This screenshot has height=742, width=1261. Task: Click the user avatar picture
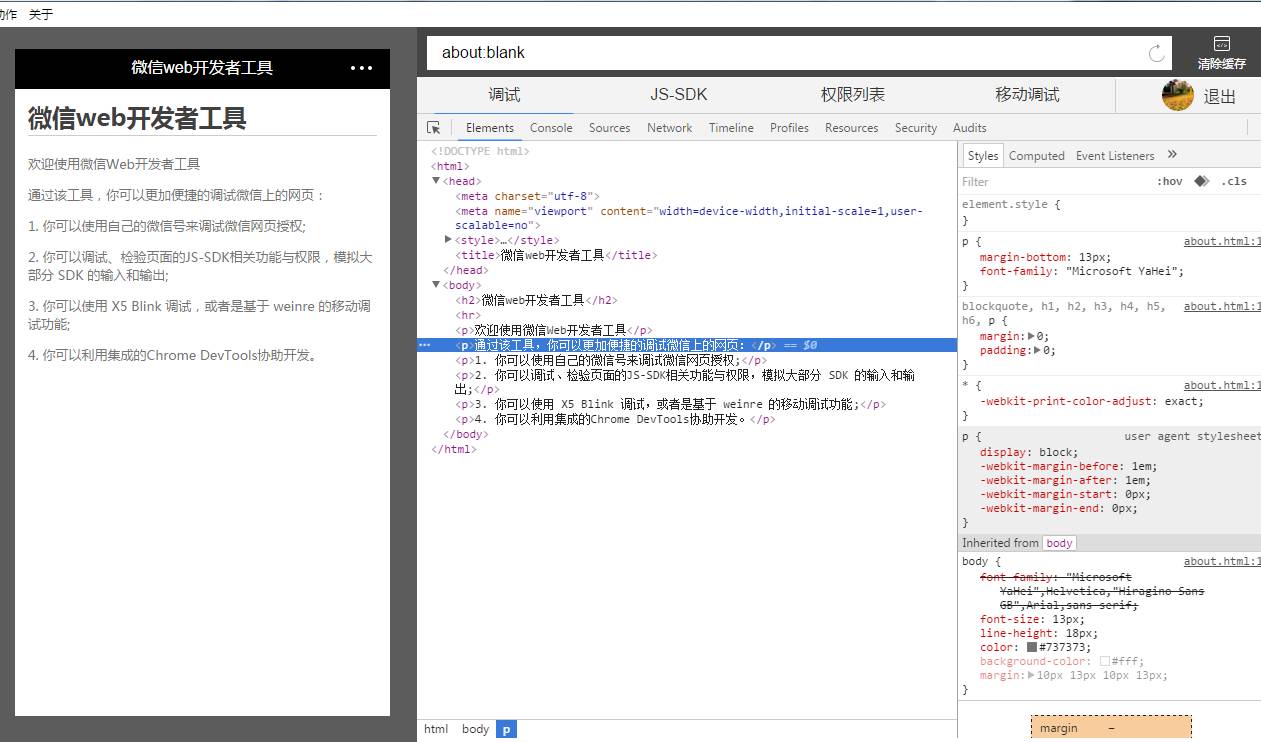click(1177, 95)
